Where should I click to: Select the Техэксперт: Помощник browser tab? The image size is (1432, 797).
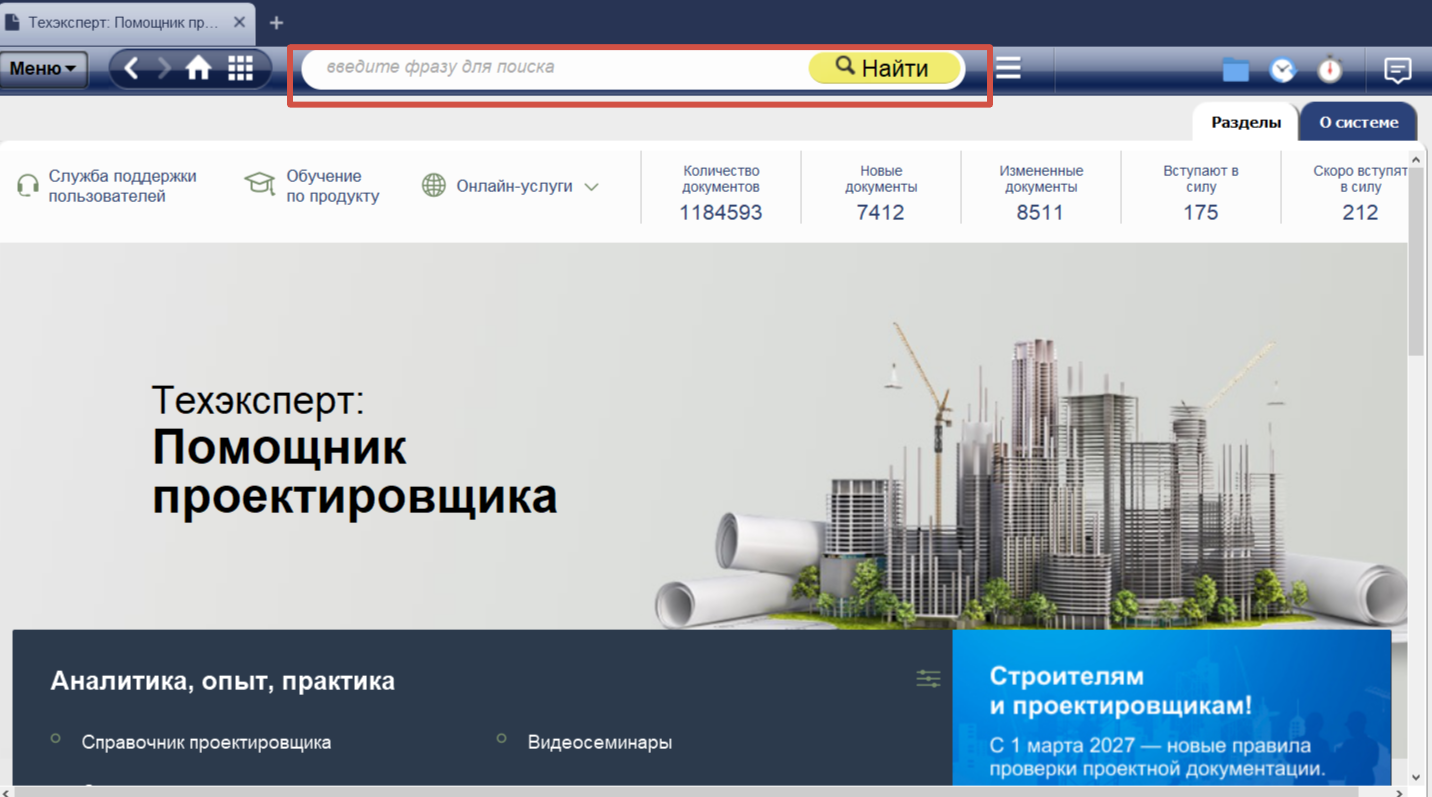pyautogui.click(x=127, y=22)
